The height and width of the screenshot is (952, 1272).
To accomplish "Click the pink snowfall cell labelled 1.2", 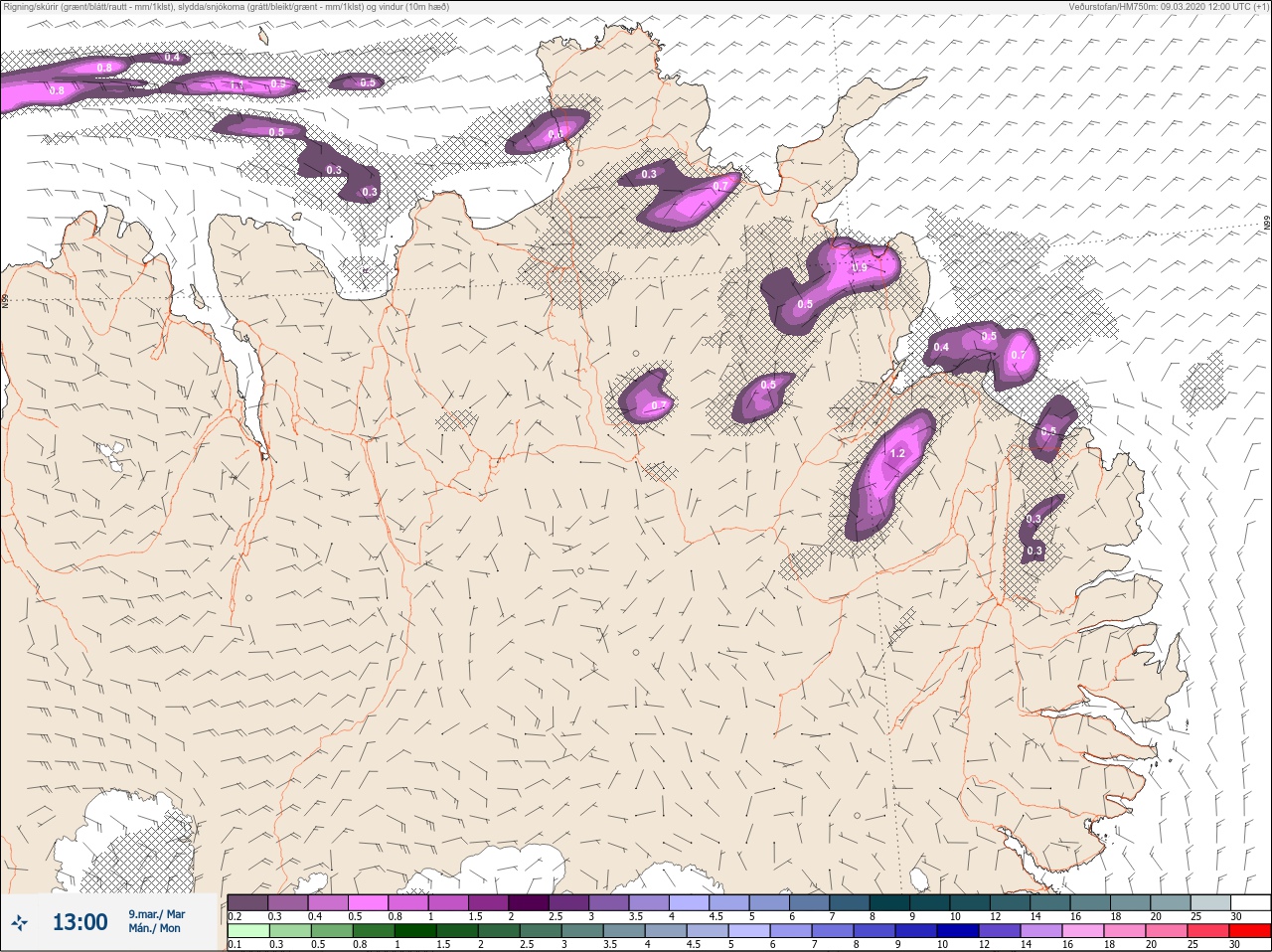I will (890, 474).
